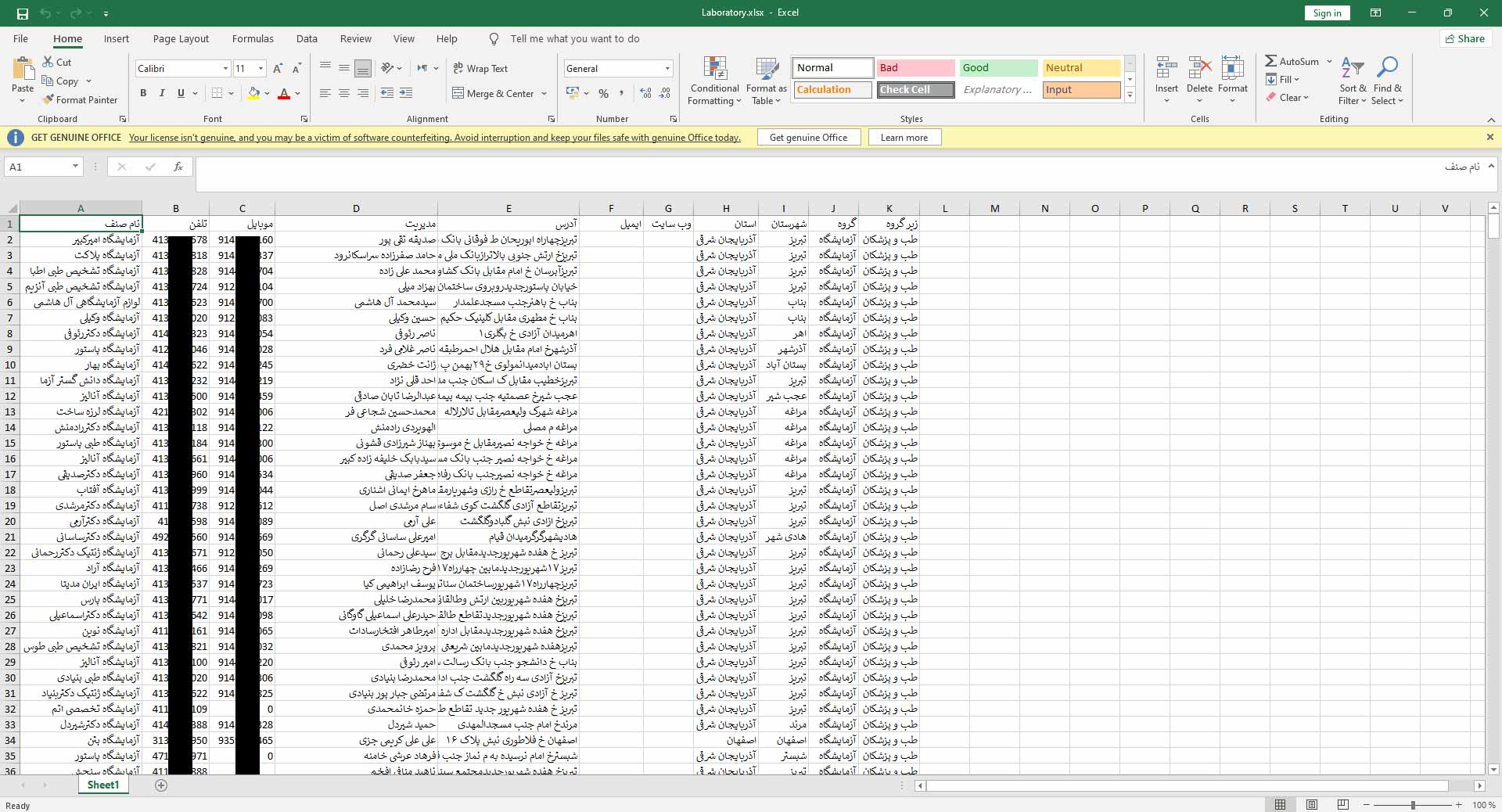Toggle Bold formatting
The width and height of the screenshot is (1502, 812).
143,94
